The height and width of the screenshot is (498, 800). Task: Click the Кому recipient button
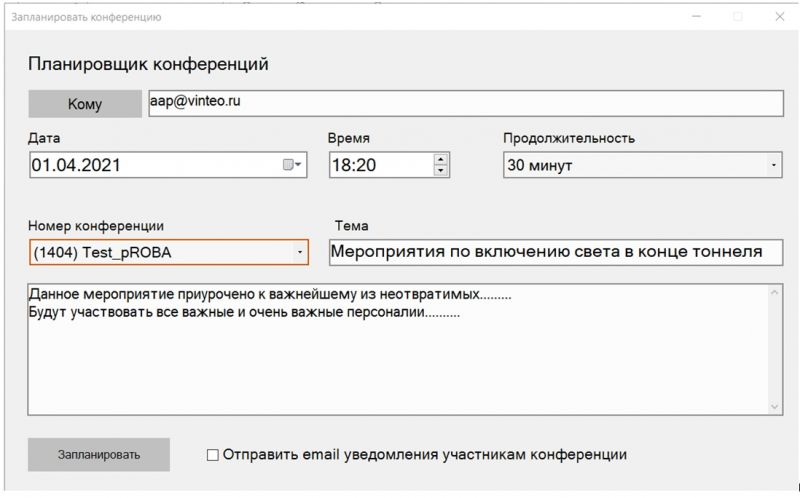pyautogui.click(x=85, y=104)
